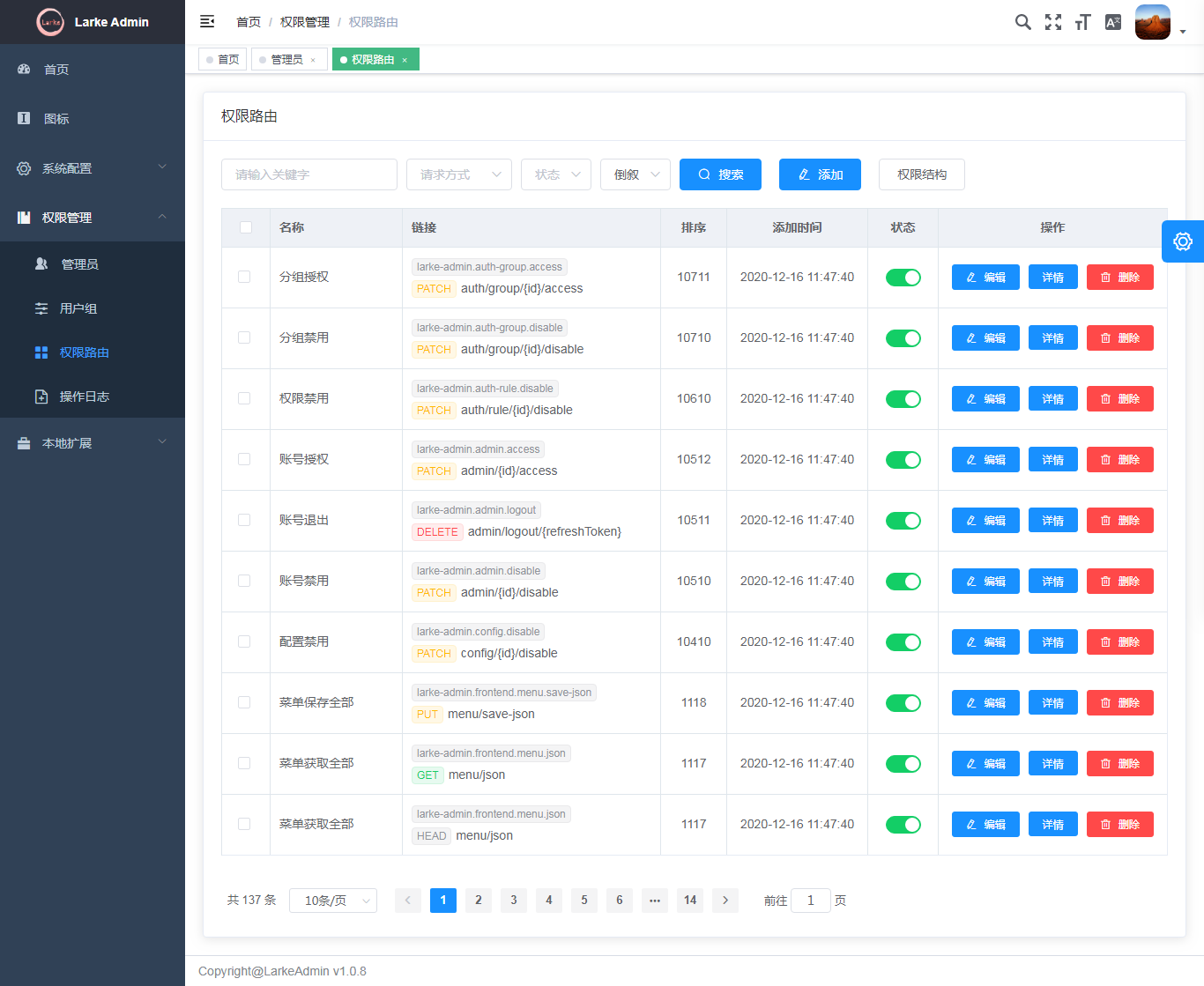Image resolution: width=1204 pixels, height=986 pixels.
Task: Click 编辑 for the 分组授权 row
Action: (985, 278)
